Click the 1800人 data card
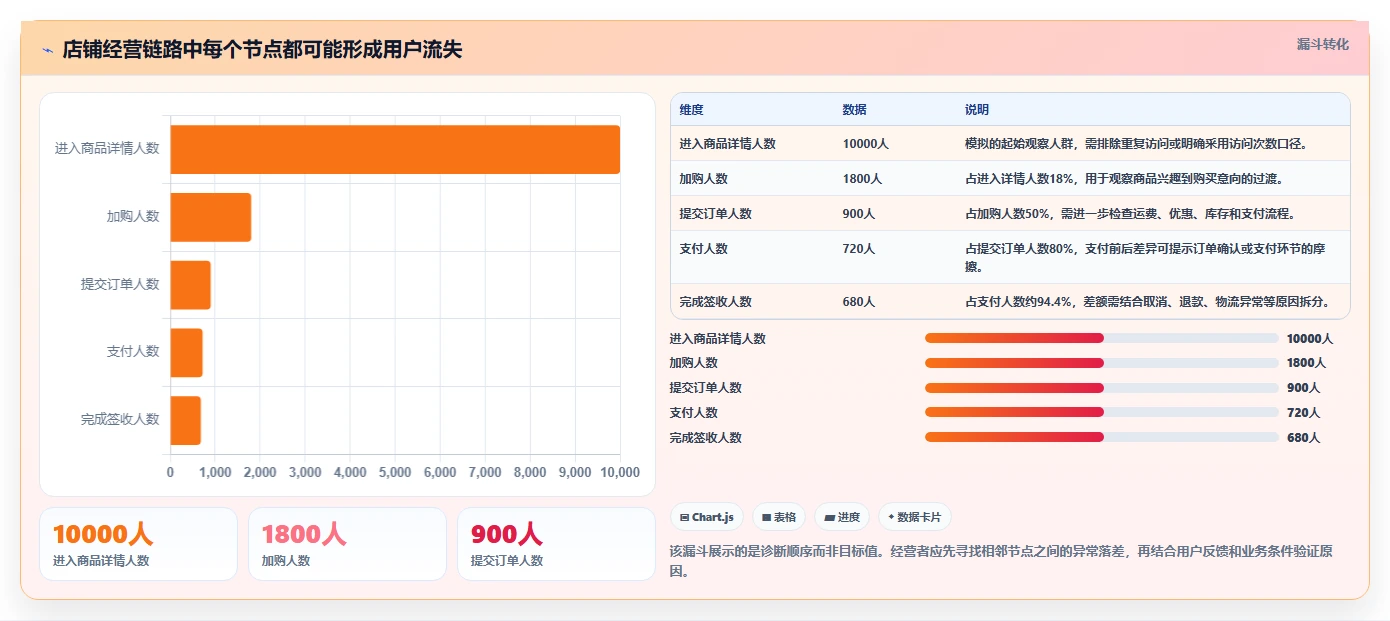1390x621 pixels. click(x=347, y=544)
